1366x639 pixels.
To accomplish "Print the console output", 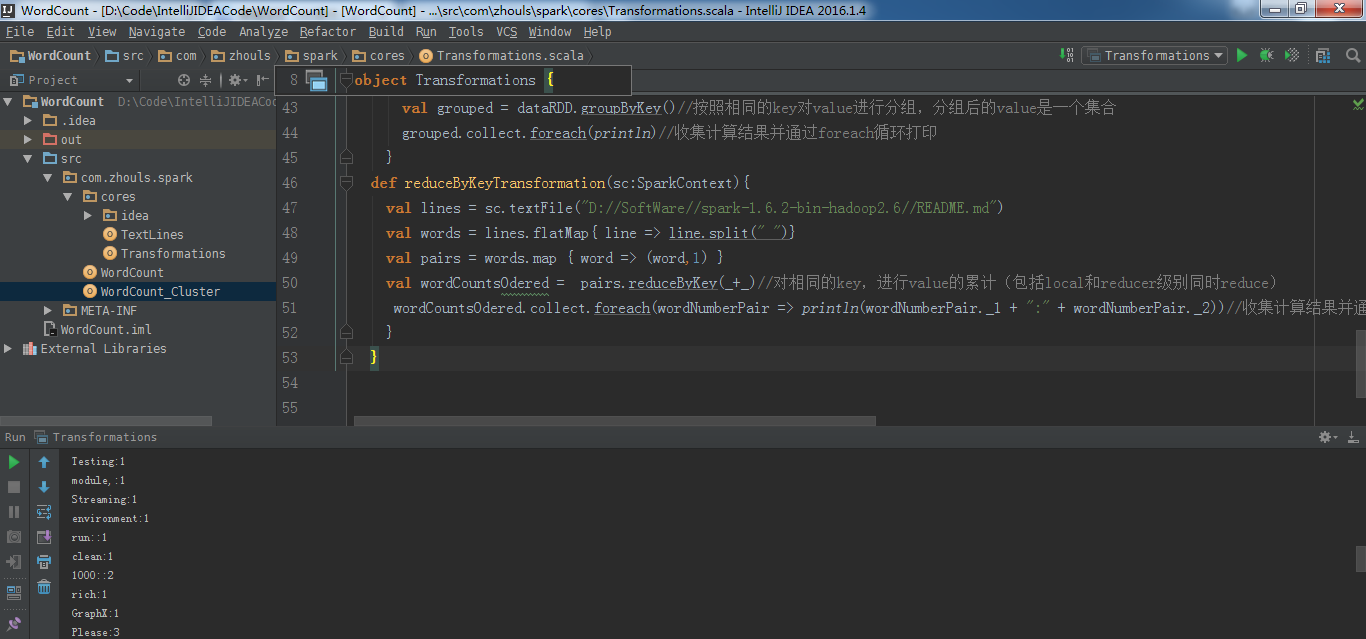I will (x=44, y=562).
